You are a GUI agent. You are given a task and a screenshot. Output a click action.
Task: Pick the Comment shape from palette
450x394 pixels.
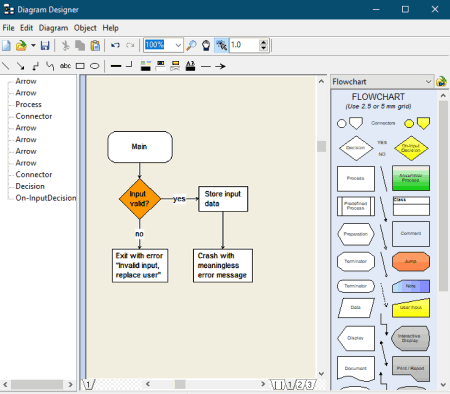coord(411,234)
